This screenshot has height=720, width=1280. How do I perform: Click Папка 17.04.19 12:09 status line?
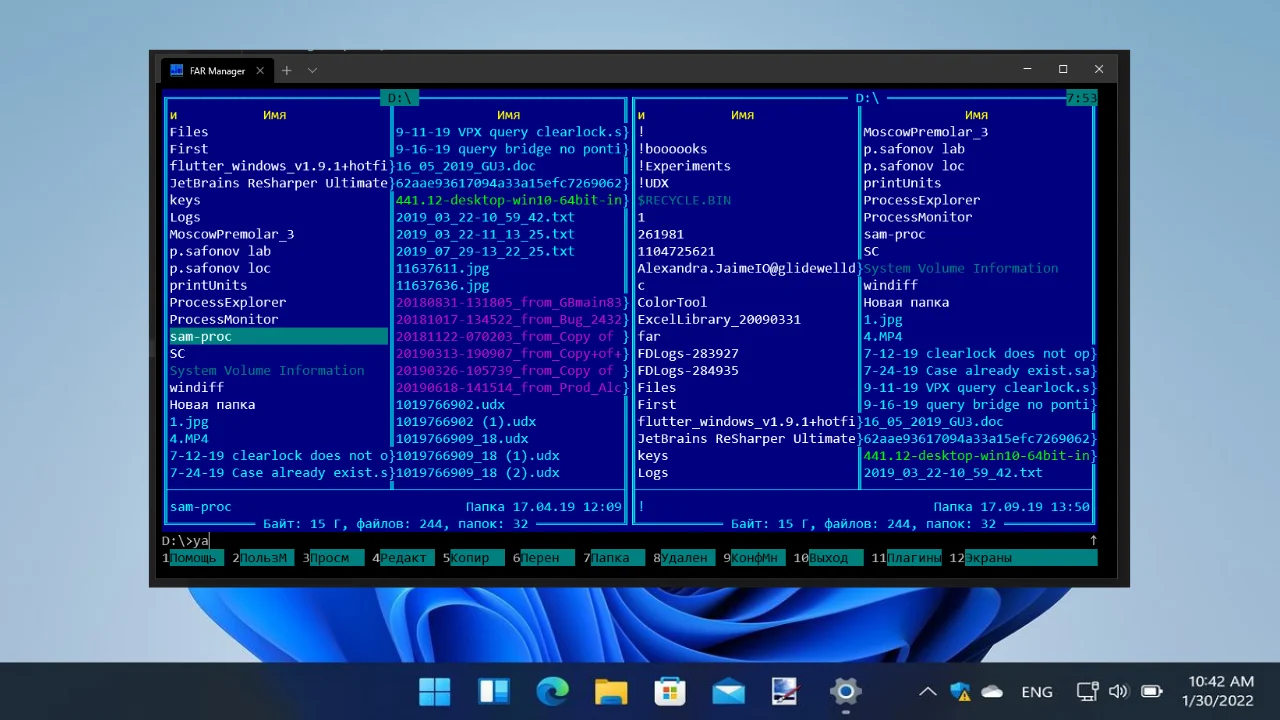(543, 507)
